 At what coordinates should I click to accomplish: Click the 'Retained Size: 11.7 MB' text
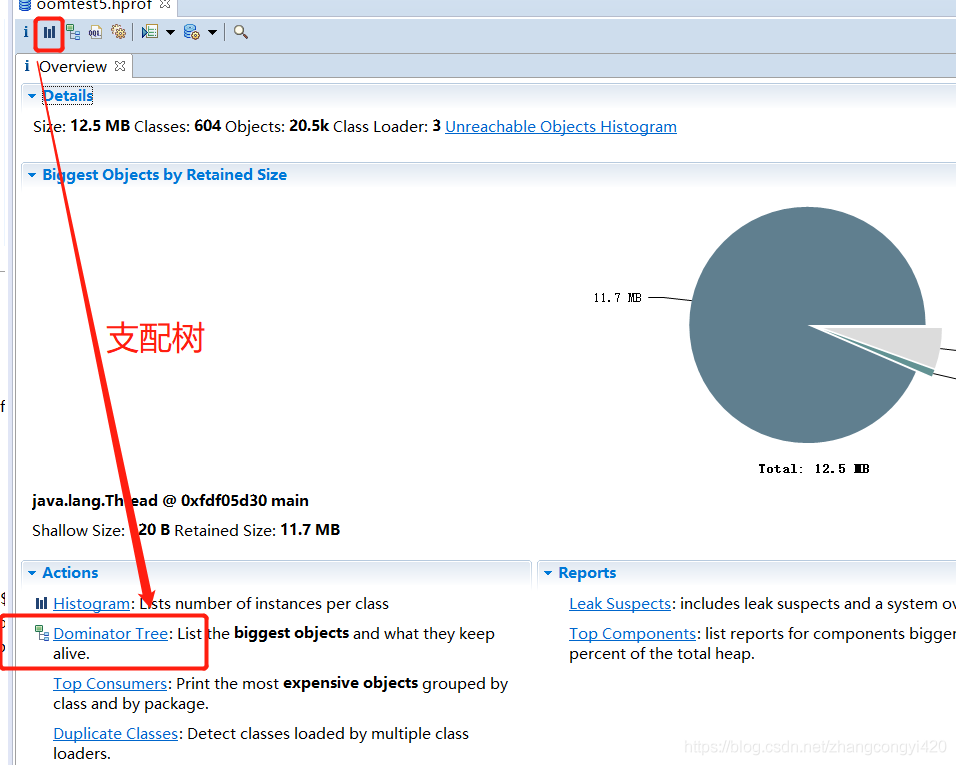point(257,530)
